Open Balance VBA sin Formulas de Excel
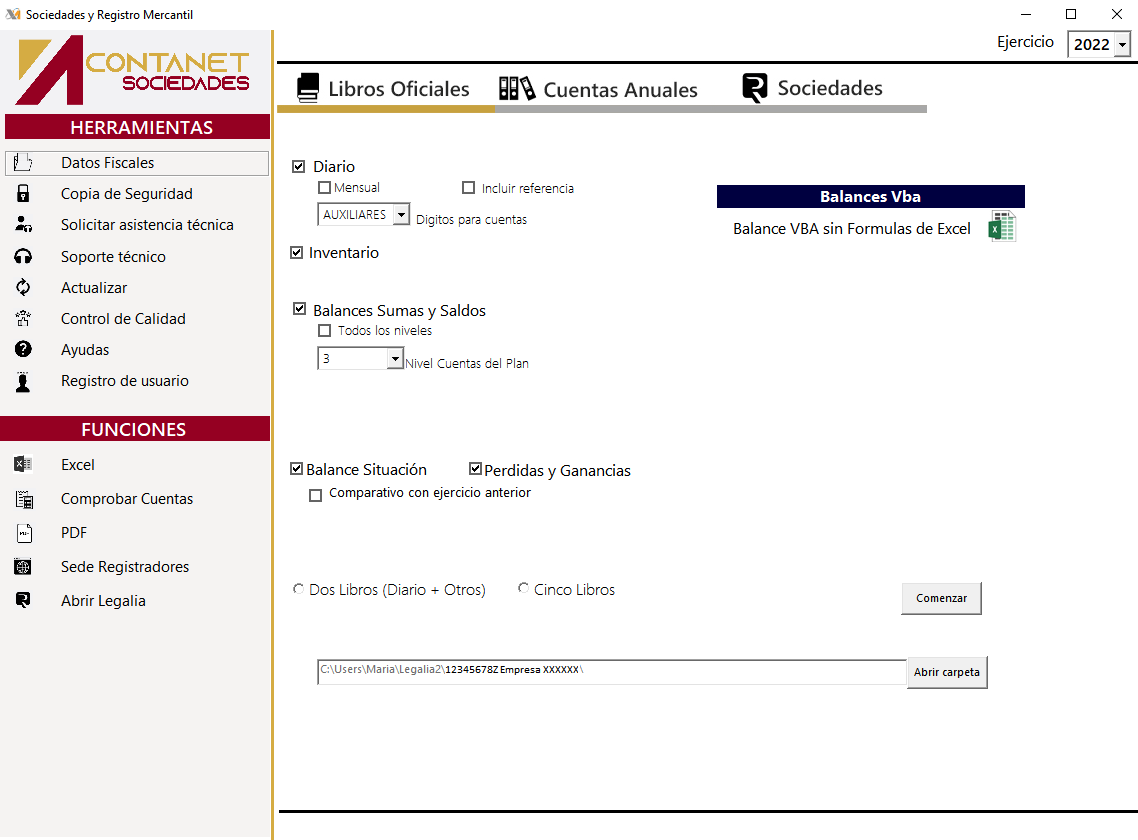Viewport: 1138px width, 840px height. (851, 229)
